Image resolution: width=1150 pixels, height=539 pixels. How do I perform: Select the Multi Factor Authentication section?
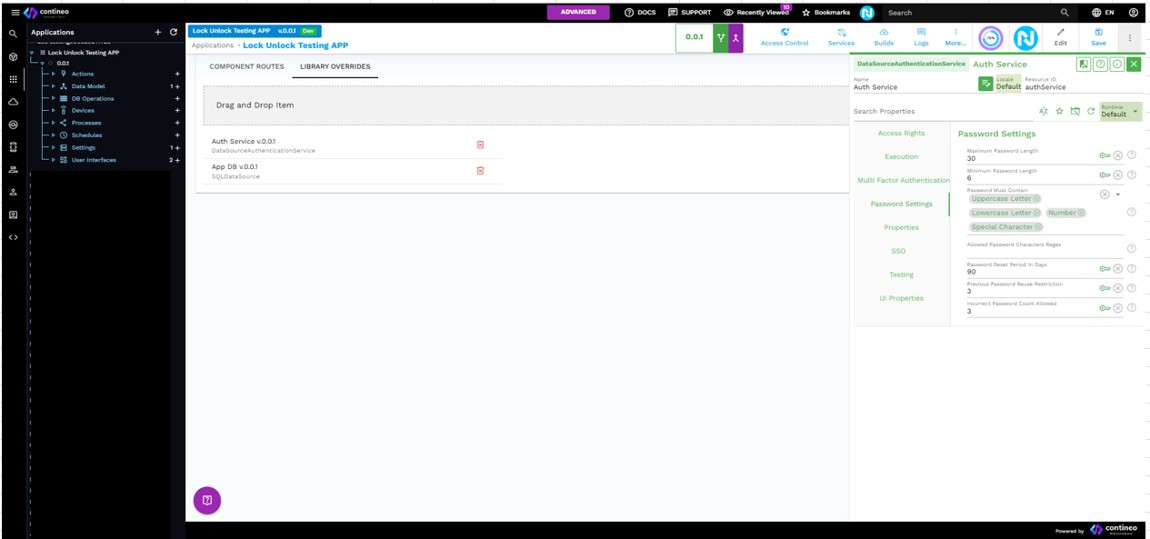coord(903,180)
